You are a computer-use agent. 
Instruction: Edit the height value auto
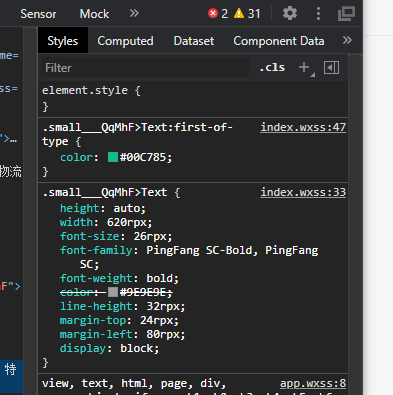coord(126,208)
